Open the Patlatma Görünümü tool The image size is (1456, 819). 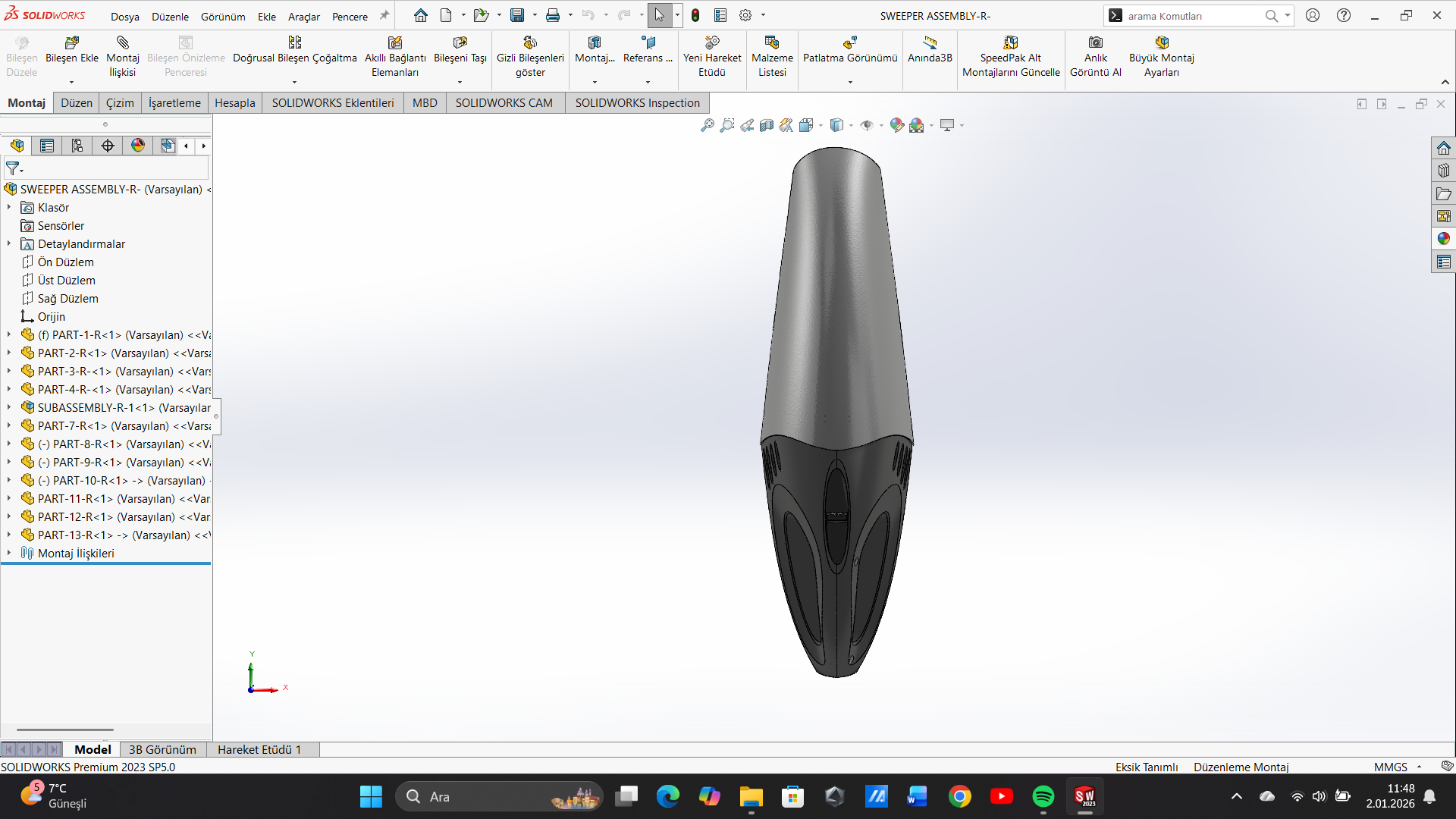(x=849, y=50)
